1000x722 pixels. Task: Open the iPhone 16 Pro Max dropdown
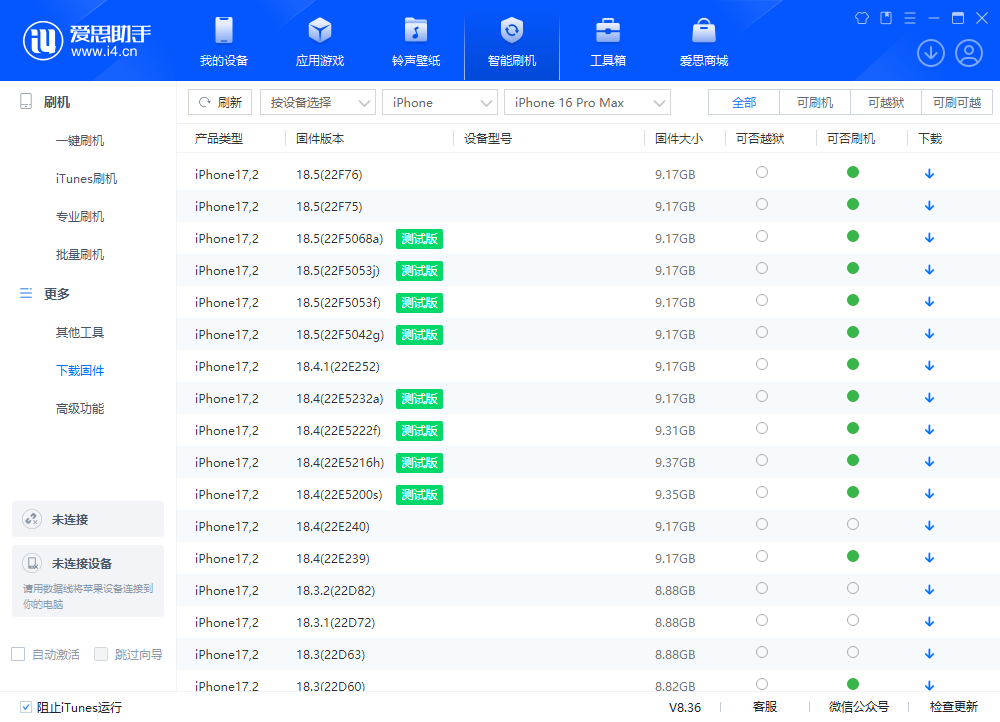click(587, 102)
